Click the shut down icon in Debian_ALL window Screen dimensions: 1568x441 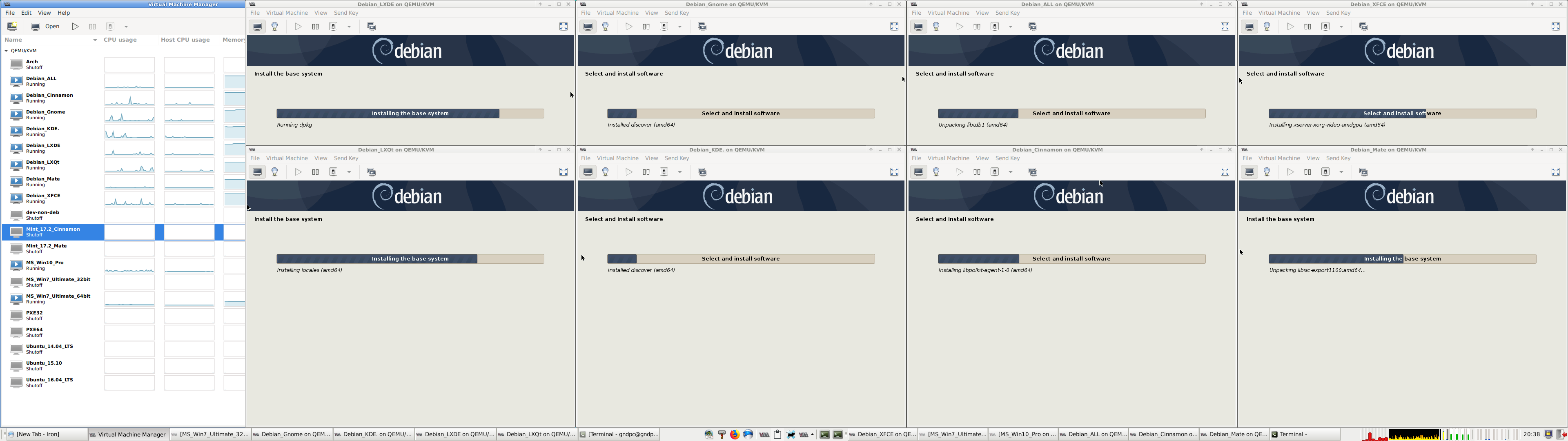click(995, 26)
